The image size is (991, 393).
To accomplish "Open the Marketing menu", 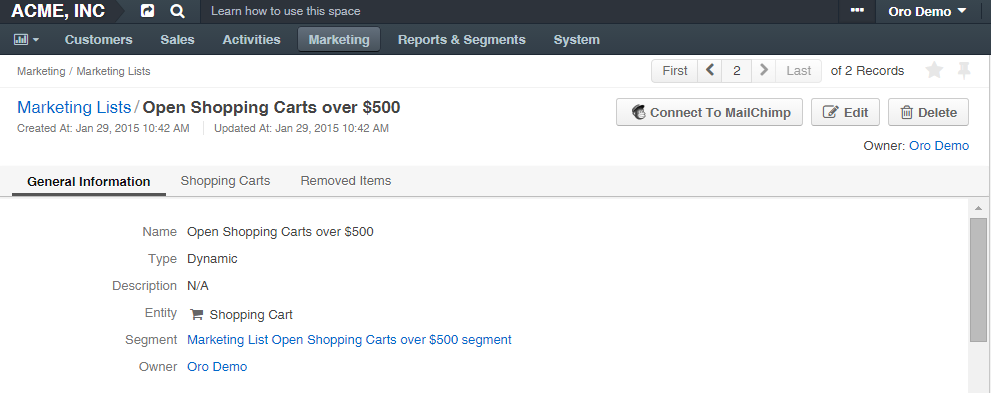I will [x=339, y=40].
